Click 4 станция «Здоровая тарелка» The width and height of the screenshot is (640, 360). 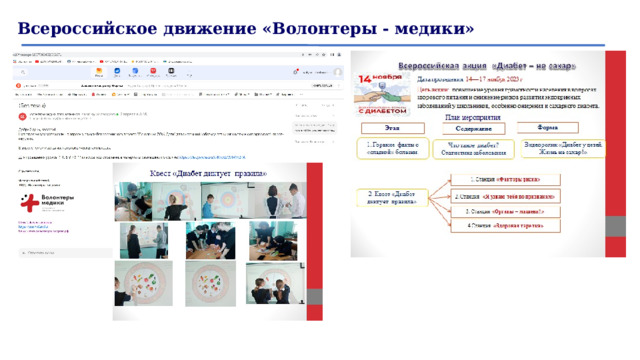click(505, 226)
